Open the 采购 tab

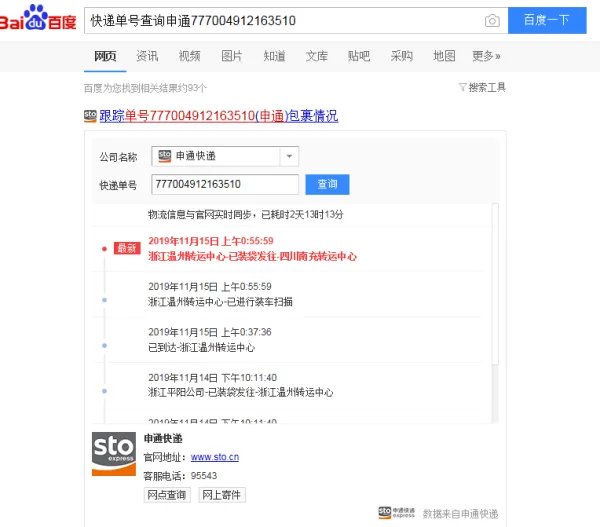(401, 56)
